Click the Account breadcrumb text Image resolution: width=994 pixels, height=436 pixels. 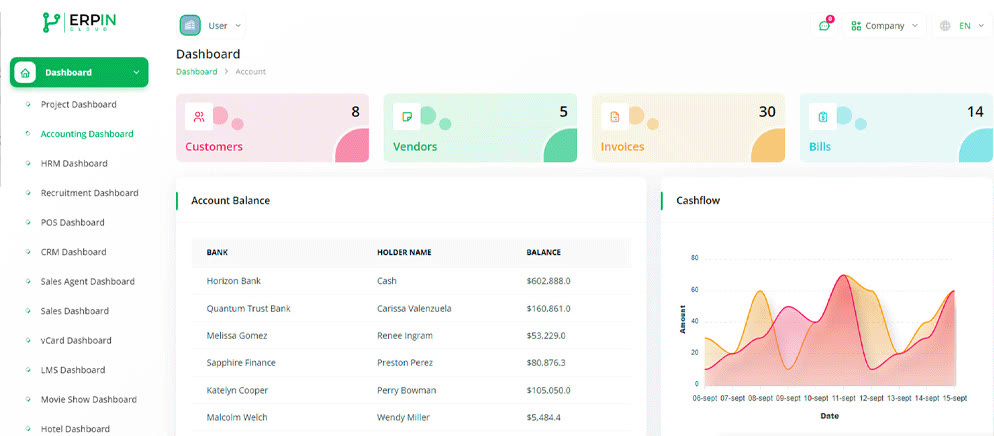pyautogui.click(x=250, y=72)
